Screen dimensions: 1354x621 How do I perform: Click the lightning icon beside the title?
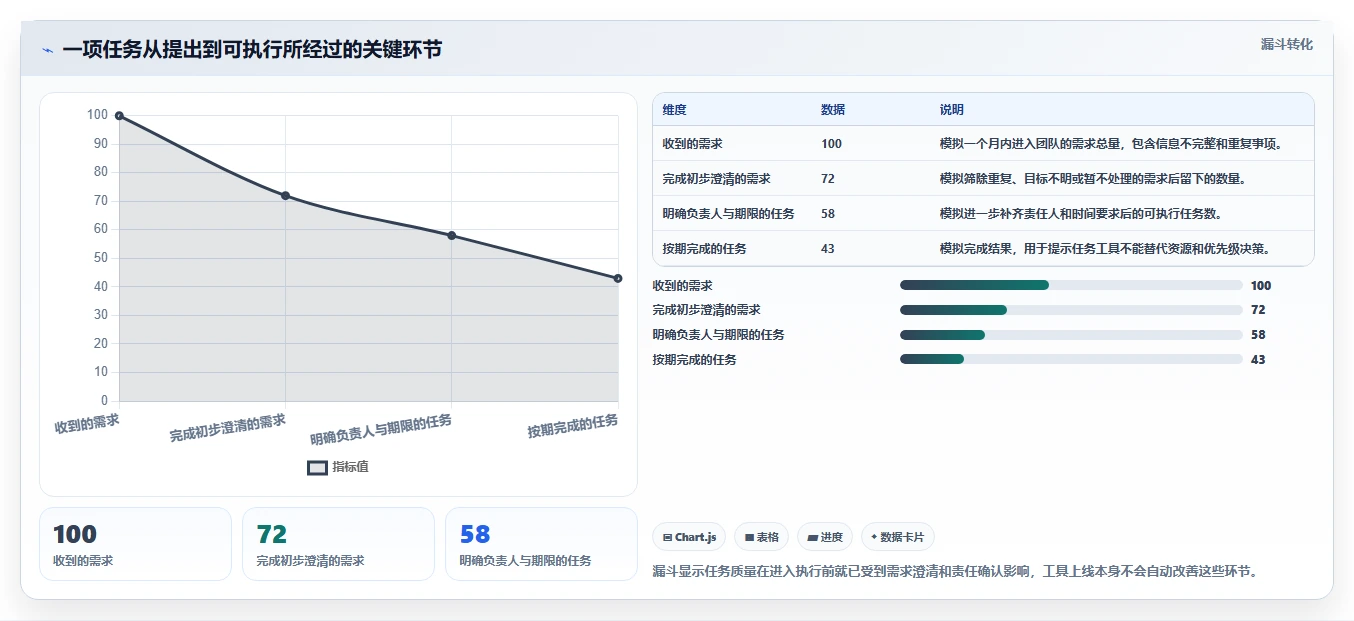tap(48, 50)
